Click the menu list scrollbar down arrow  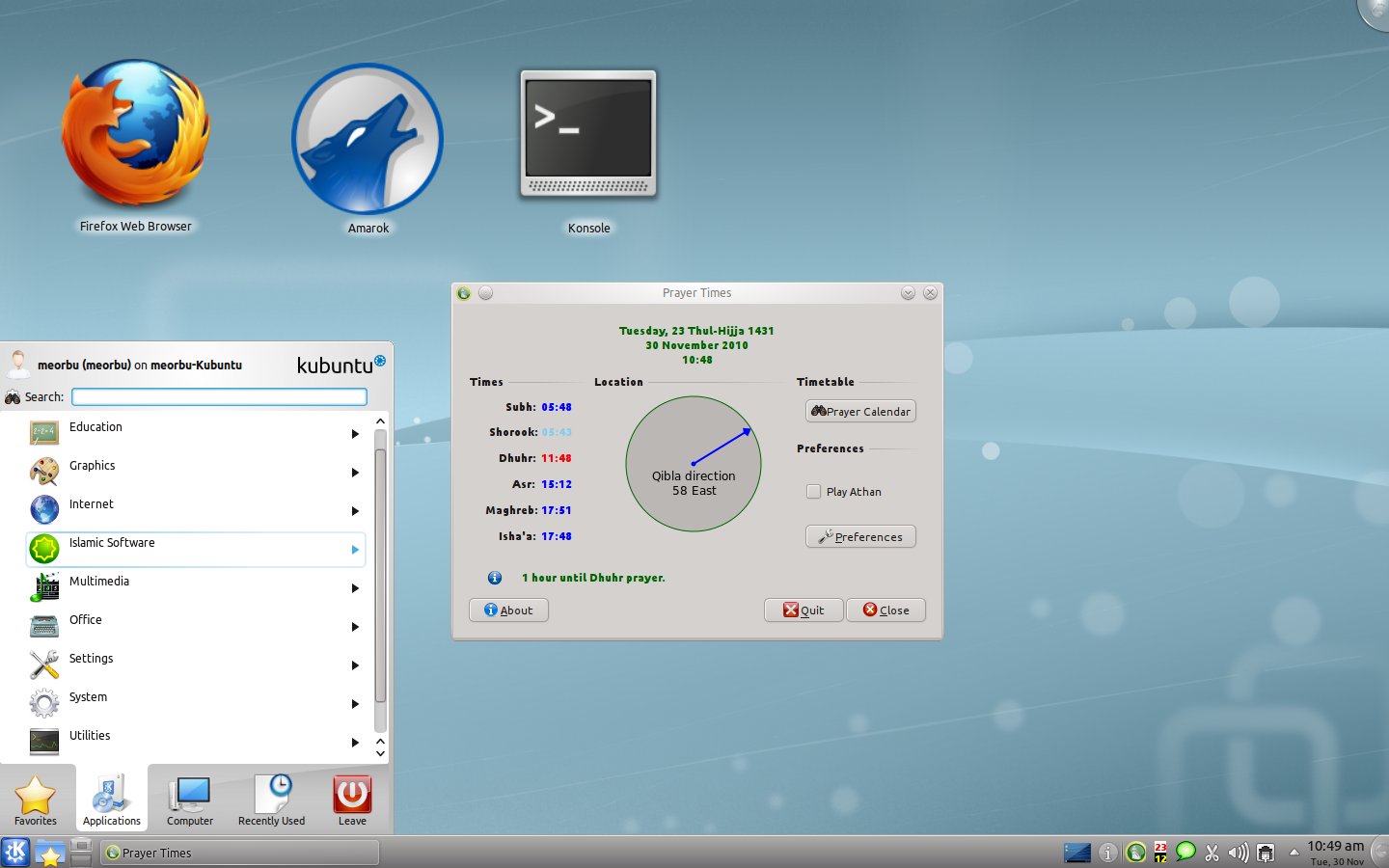380,754
